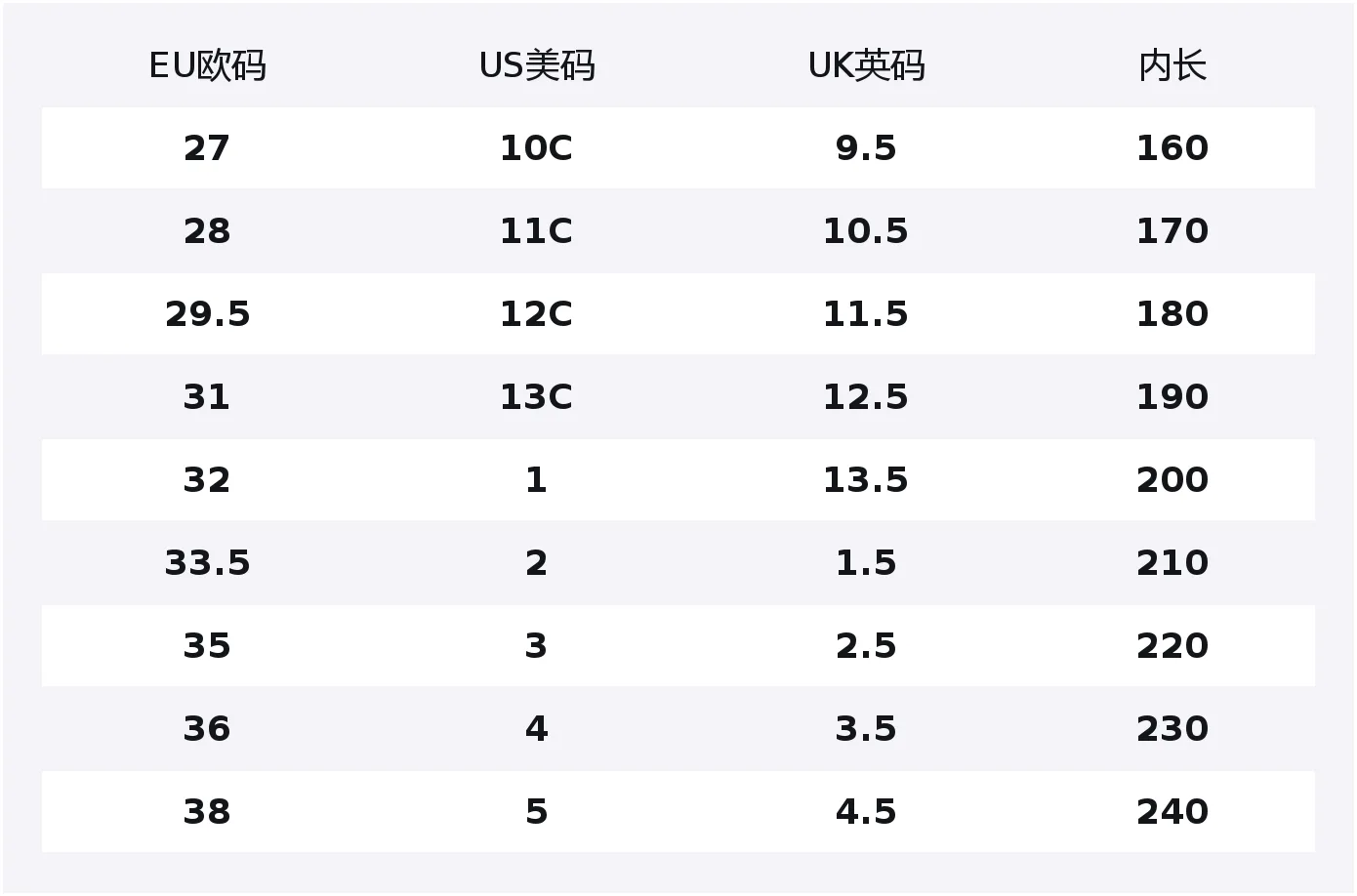
Task: Select US size 13C cell
Action: 536,397
